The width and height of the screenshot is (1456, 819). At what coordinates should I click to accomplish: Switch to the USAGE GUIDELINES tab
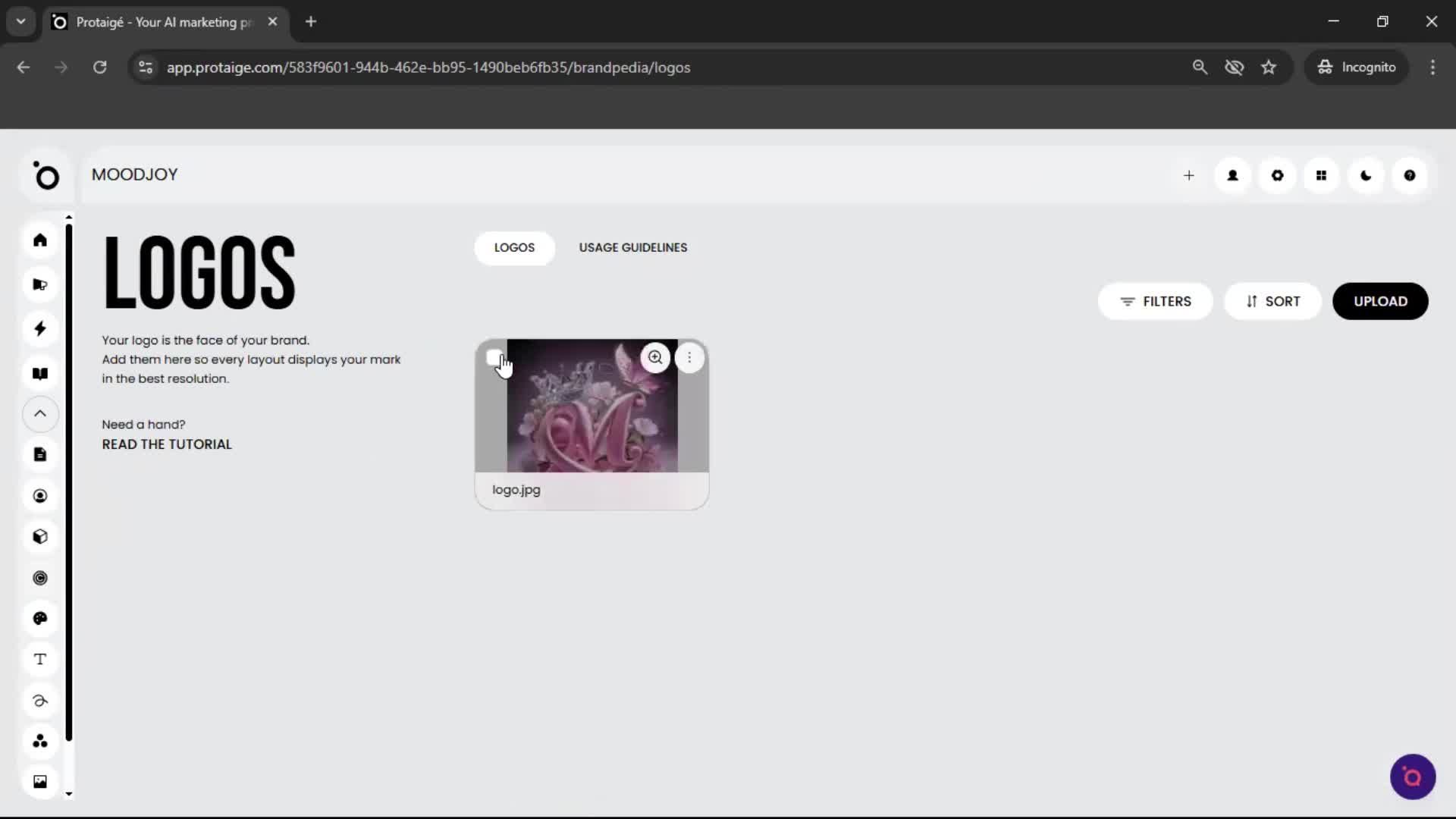click(x=633, y=247)
